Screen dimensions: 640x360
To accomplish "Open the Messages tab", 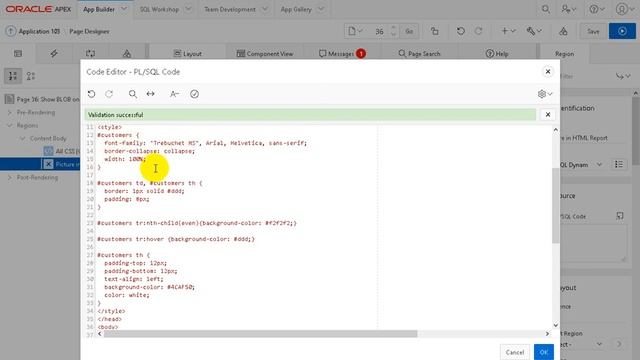I will [342, 53].
